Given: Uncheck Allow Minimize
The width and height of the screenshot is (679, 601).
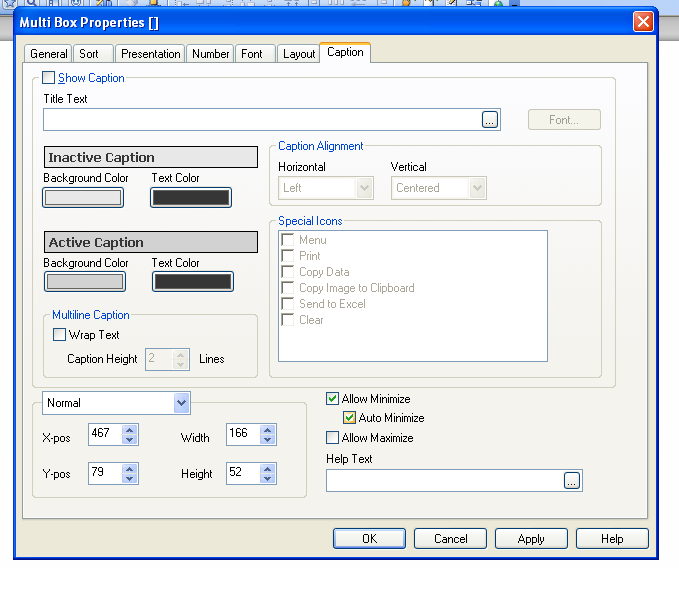Looking at the screenshot, I should tap(333, 398).
